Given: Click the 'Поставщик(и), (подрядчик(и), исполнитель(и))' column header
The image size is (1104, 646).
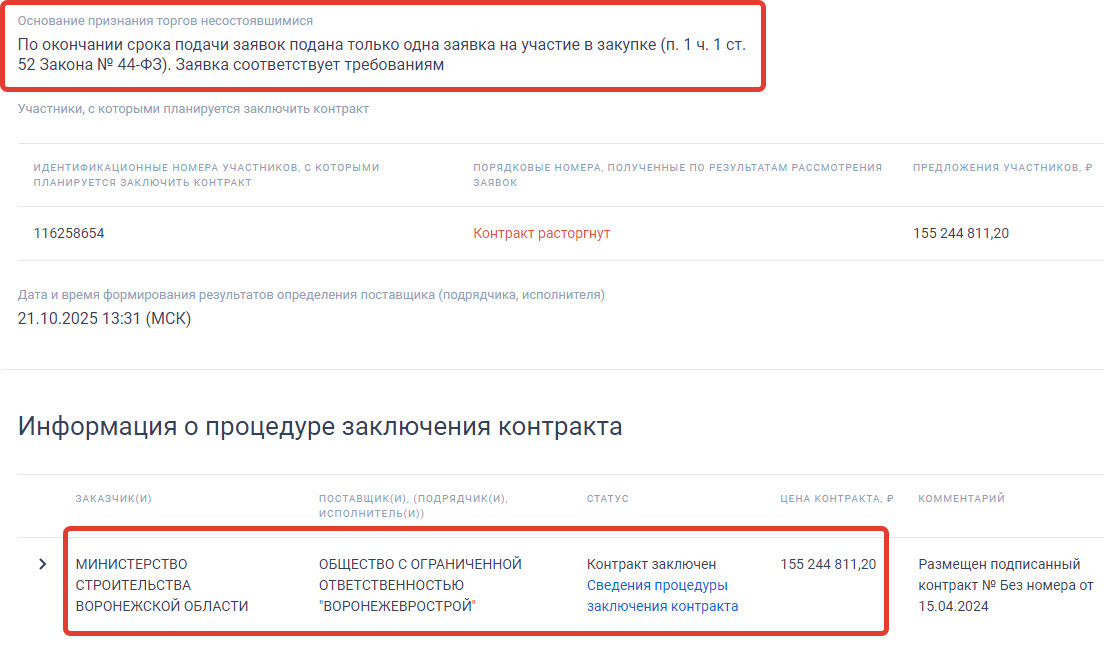Looking at the screenshot, I should (x=412, y=505).
